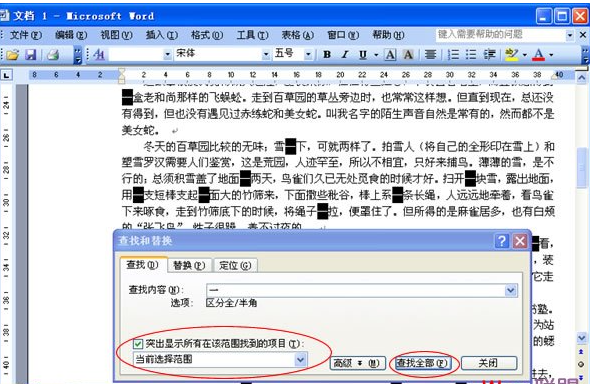Expand formatting toolbar options at right edge

[x=585, y=55]
